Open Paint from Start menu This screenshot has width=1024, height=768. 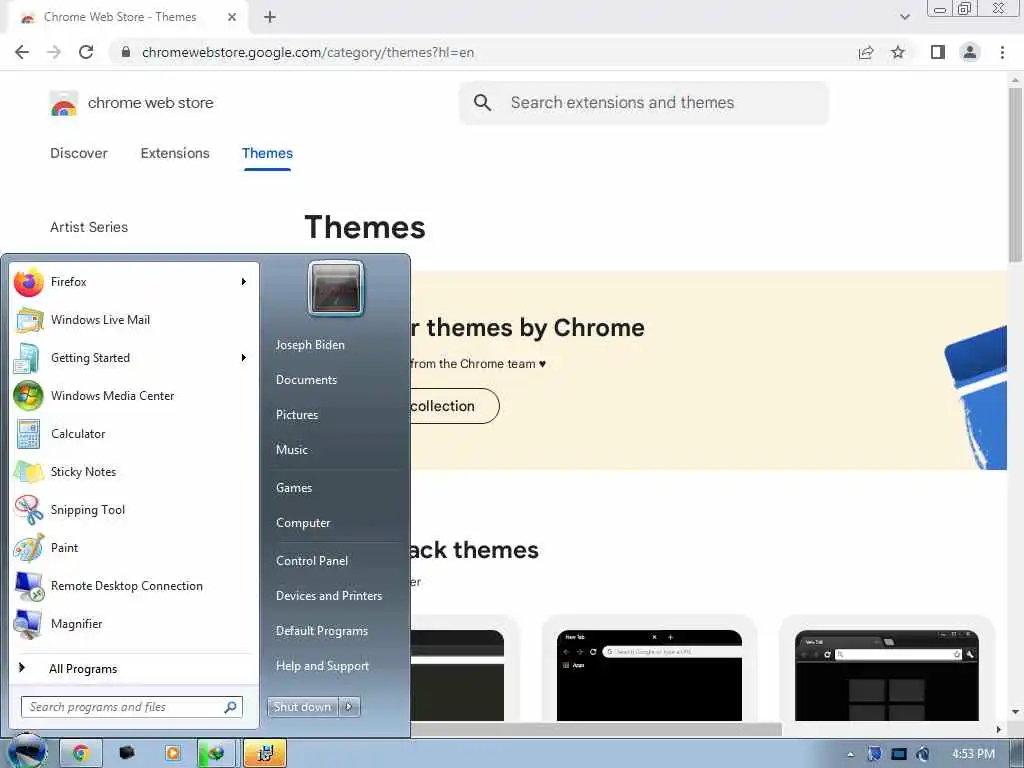(x=134, y=548)
